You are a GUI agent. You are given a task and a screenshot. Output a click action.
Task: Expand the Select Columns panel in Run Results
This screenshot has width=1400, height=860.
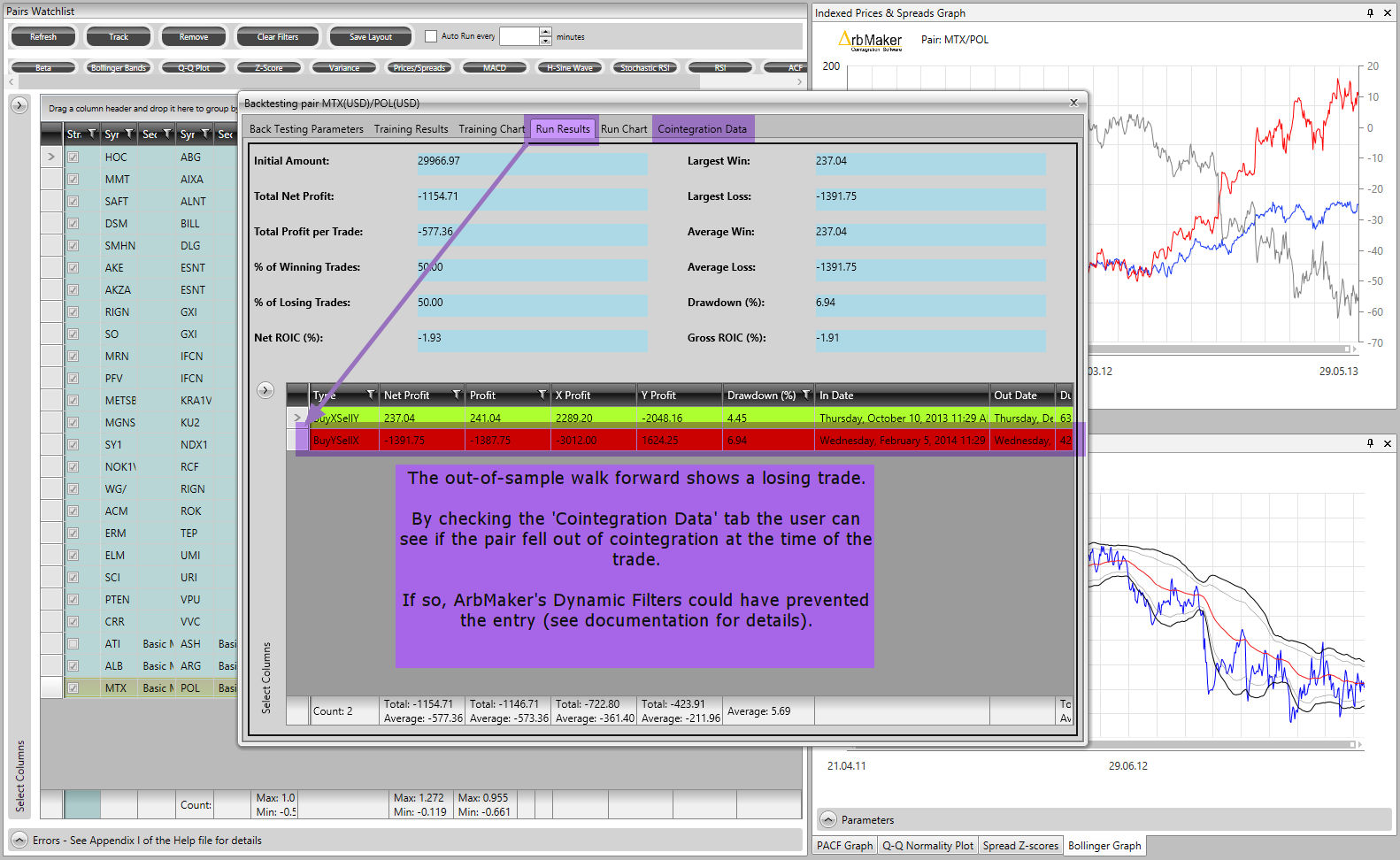pyautogui.click(x=265, y=390)
